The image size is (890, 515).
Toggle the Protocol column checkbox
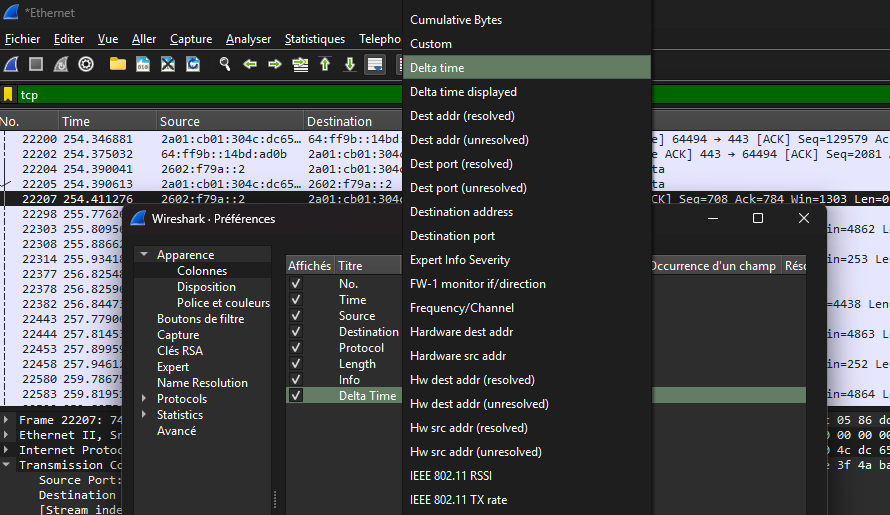pyautogui.click(x=295, y=348)
